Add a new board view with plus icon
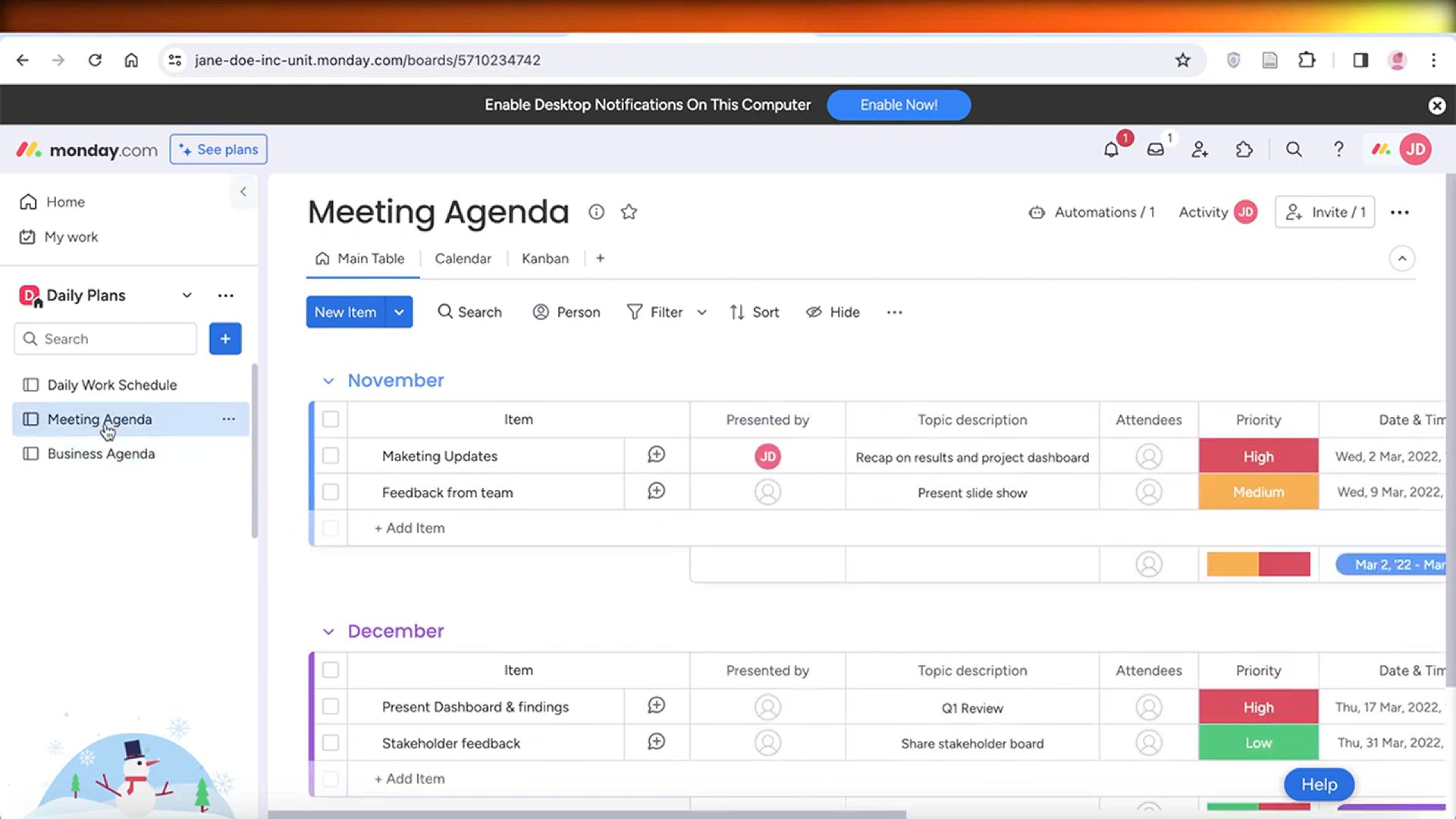Screen dimensions: 1456x819 (600, 259)
